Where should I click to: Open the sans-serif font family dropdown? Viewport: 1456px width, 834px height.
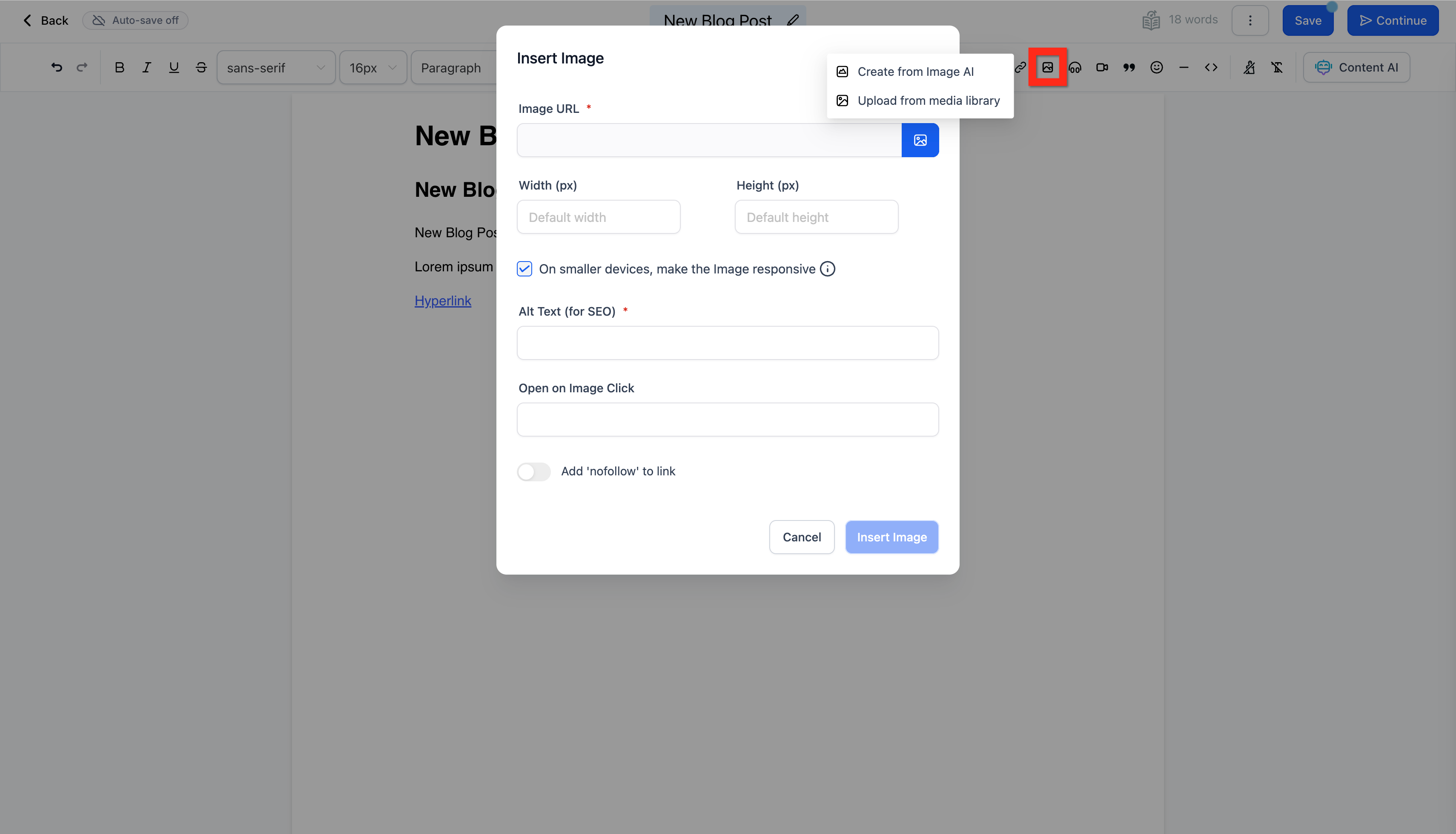276,68
